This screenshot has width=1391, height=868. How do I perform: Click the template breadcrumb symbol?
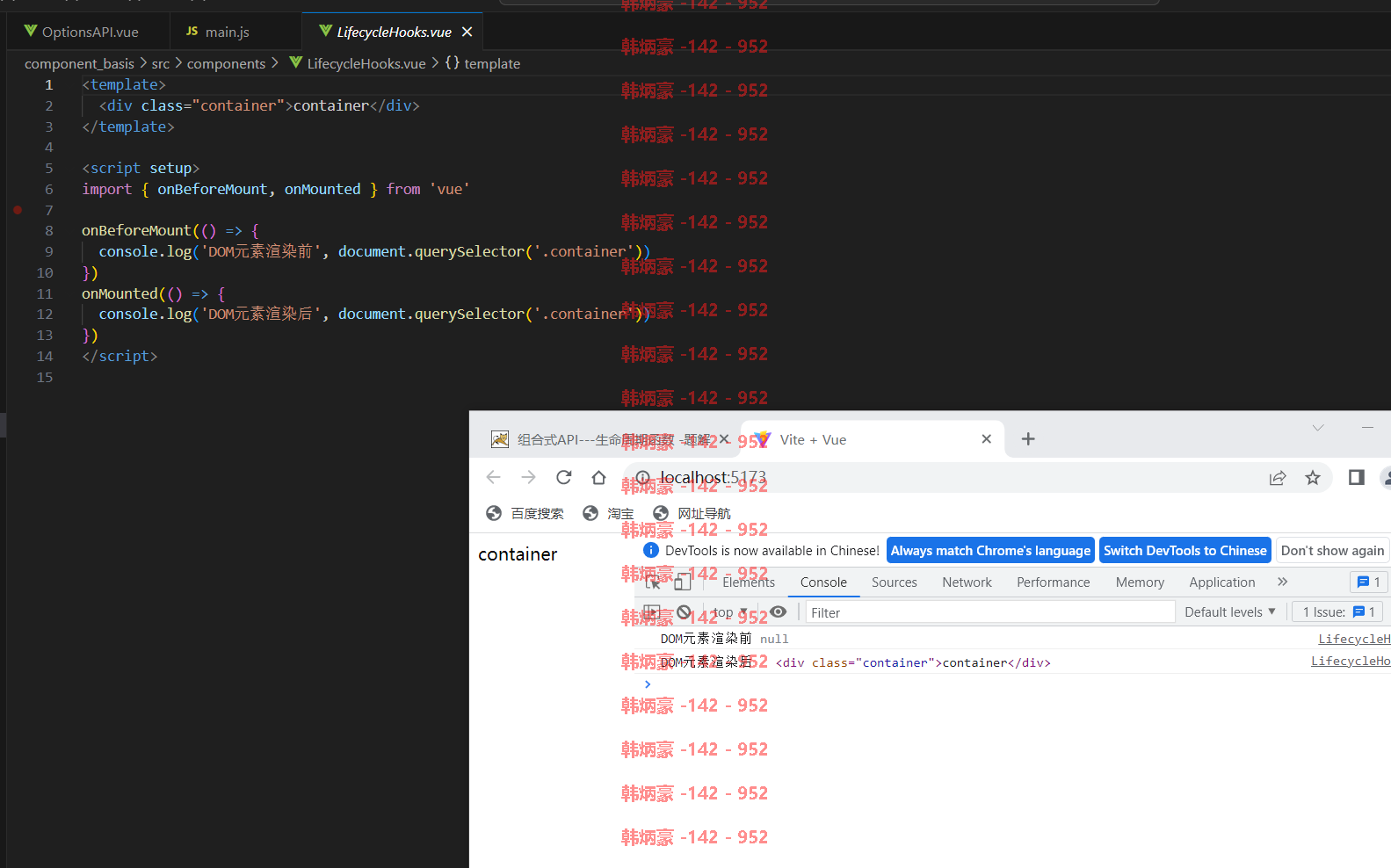click(x=482, y=63)
